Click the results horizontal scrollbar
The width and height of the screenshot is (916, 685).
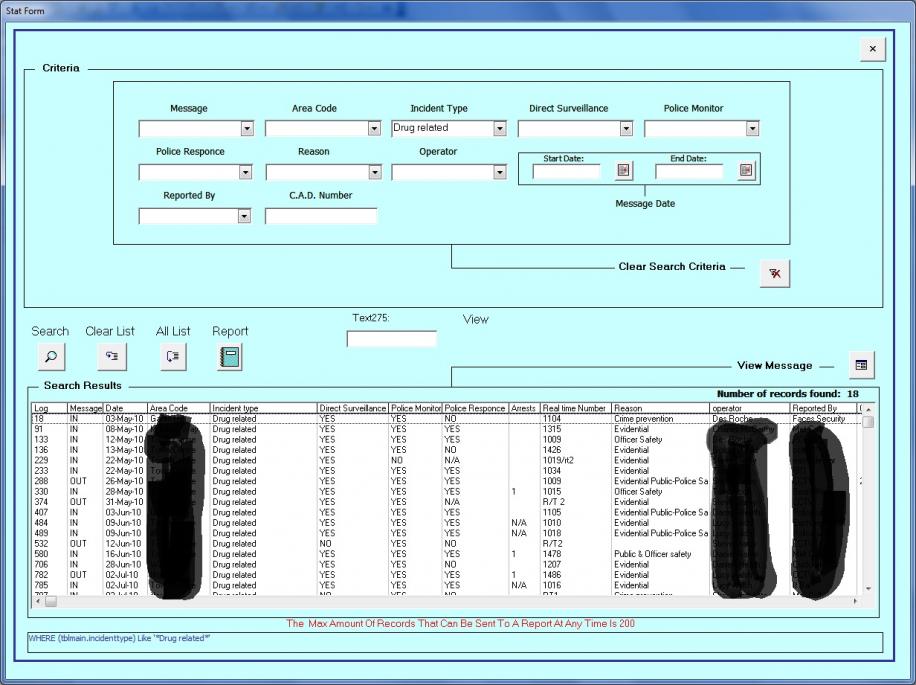point(450,602)
